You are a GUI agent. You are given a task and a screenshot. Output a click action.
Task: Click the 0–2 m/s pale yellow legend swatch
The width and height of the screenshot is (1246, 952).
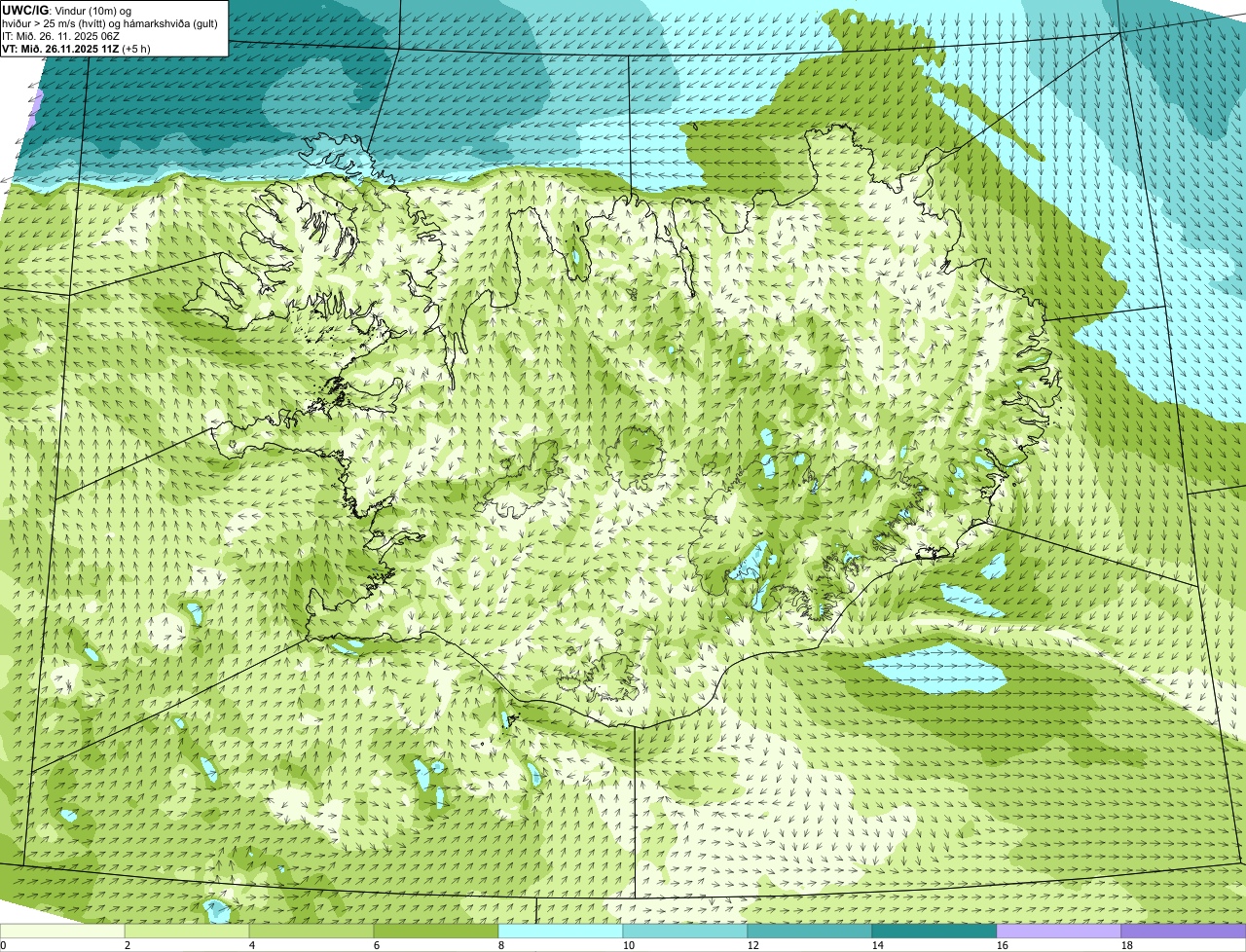pyautogui.click(x=62, y=931)
